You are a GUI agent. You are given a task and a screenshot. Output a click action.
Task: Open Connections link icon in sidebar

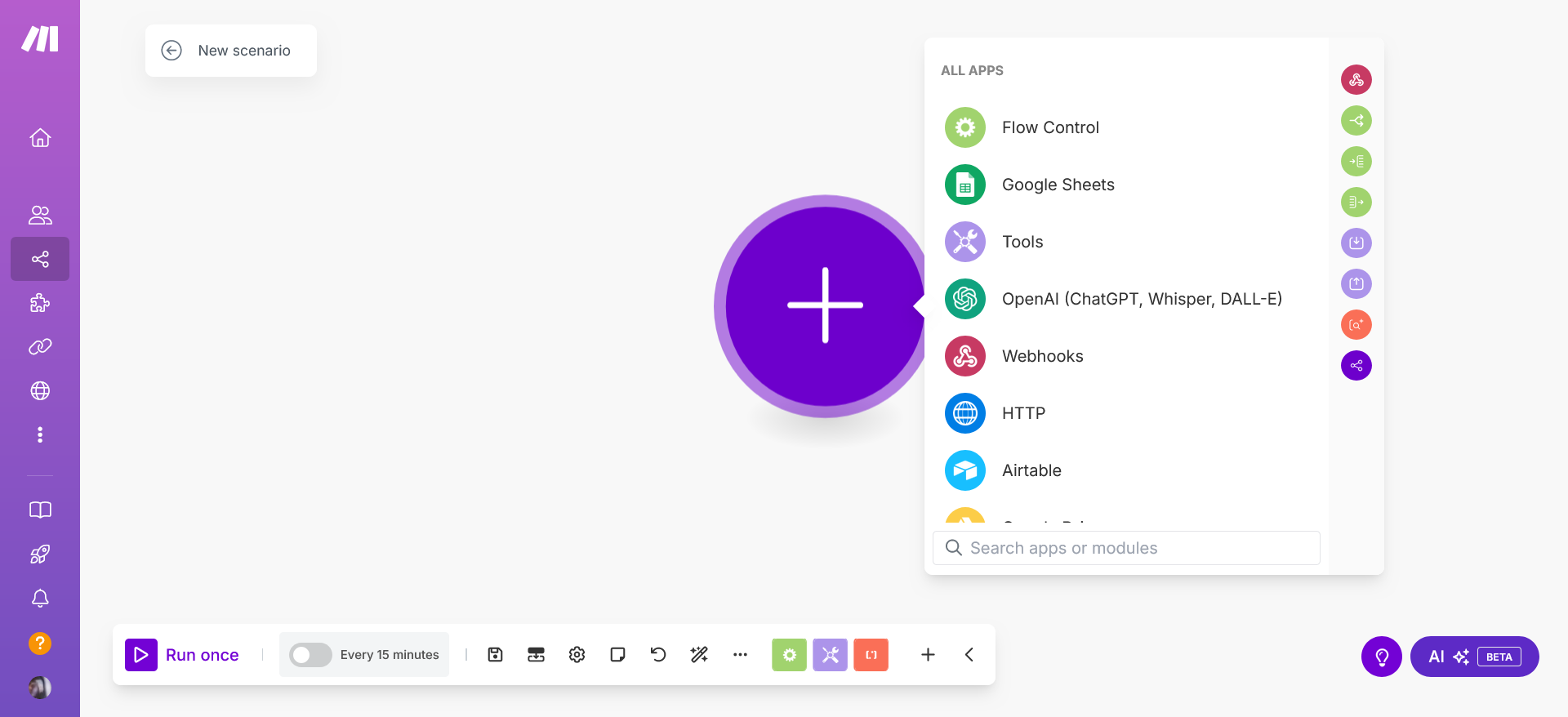click(x=40, y=347)
